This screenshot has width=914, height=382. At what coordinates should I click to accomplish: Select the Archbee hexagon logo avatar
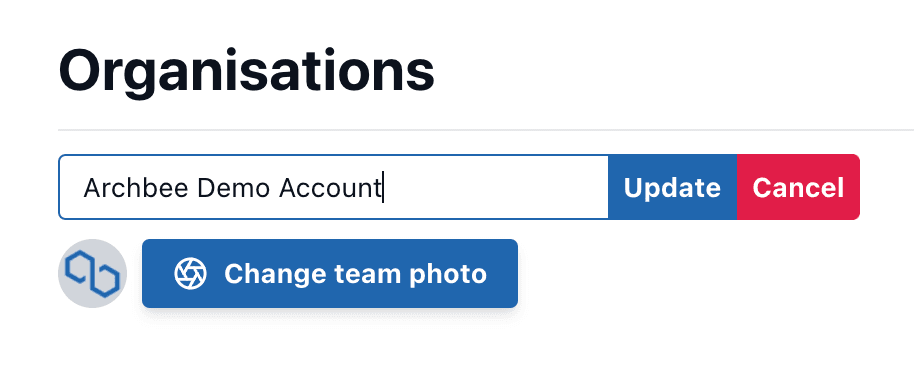pyautogui.click(x=92, y=274)
